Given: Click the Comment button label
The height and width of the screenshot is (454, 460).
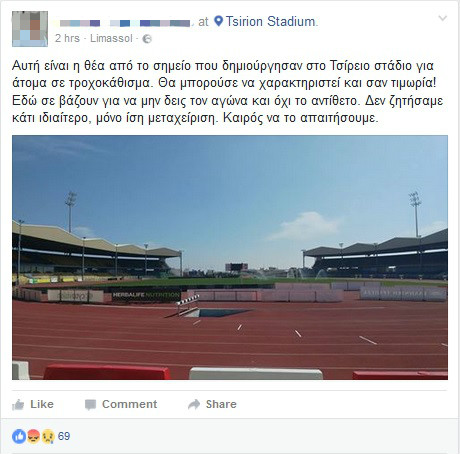Looking at the screenshot, I should click(x=129, y=404).
